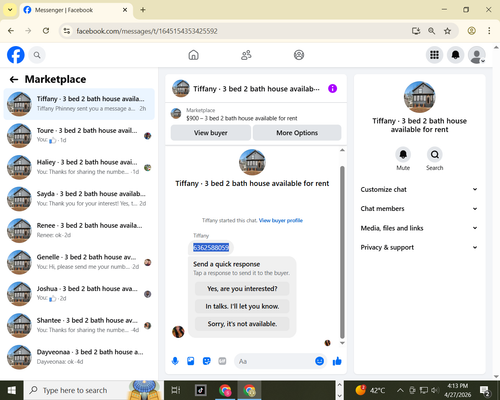Open notifications bell in Facebook header
The width and height of the screenshot is (500, 400).
[455, 55]
